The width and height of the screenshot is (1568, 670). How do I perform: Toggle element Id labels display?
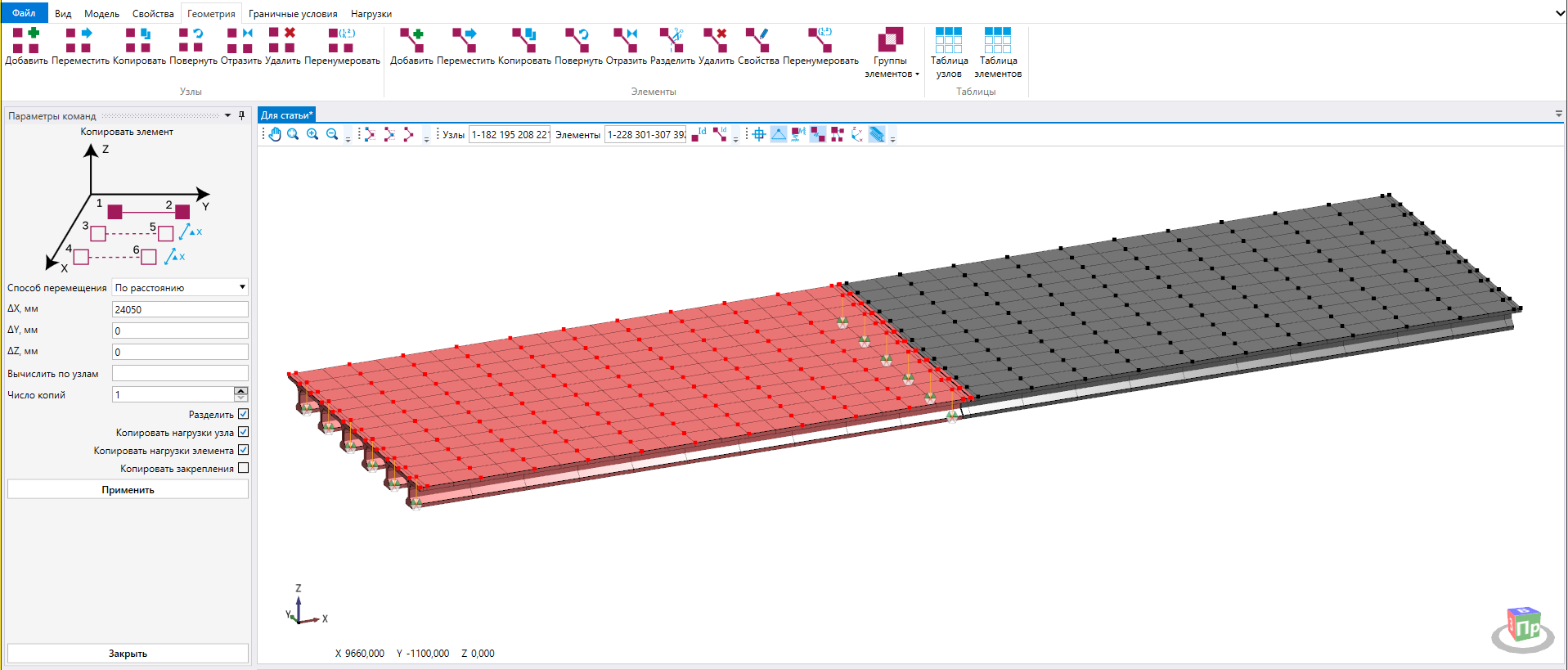point(720,134)
